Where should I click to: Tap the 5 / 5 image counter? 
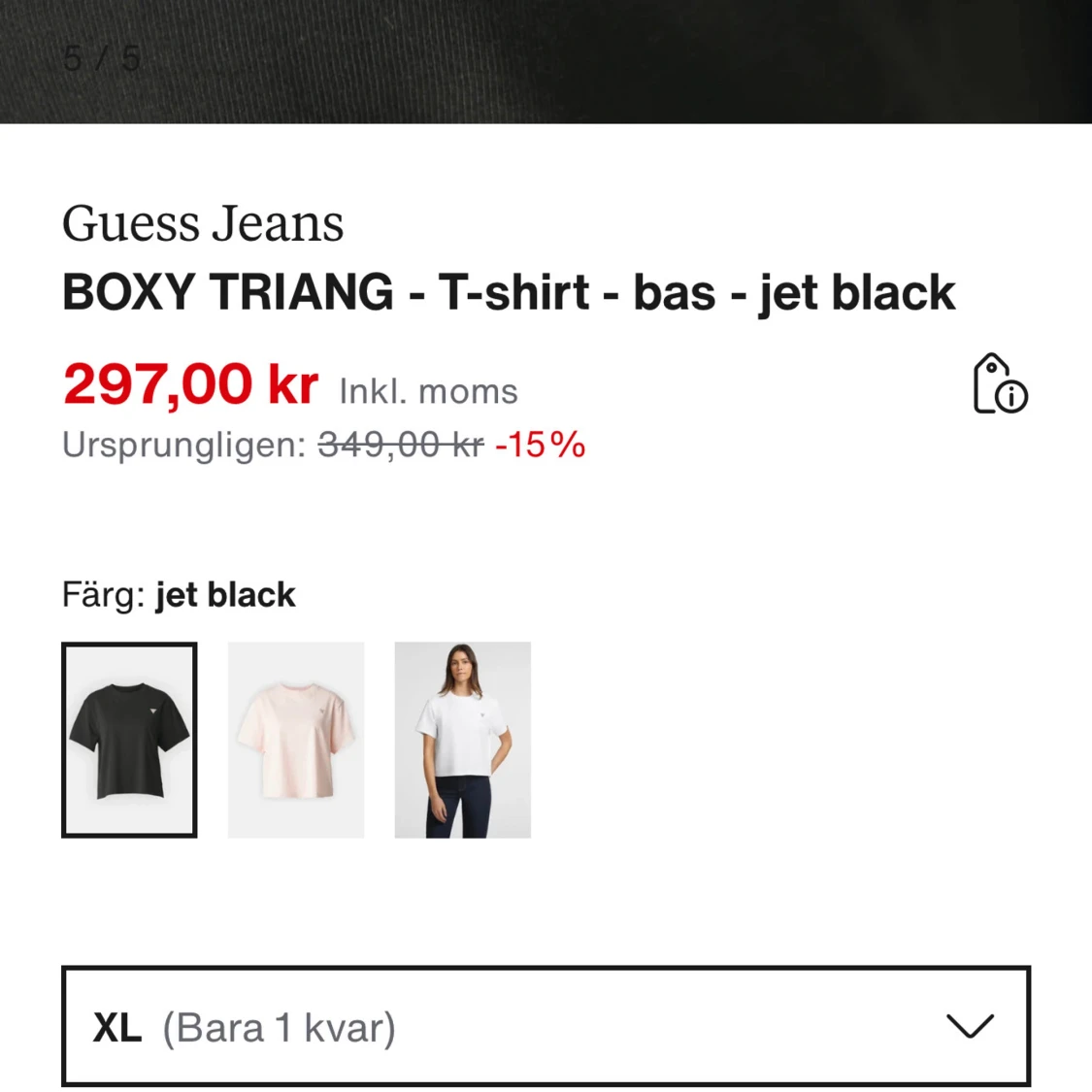pos(102,58)
